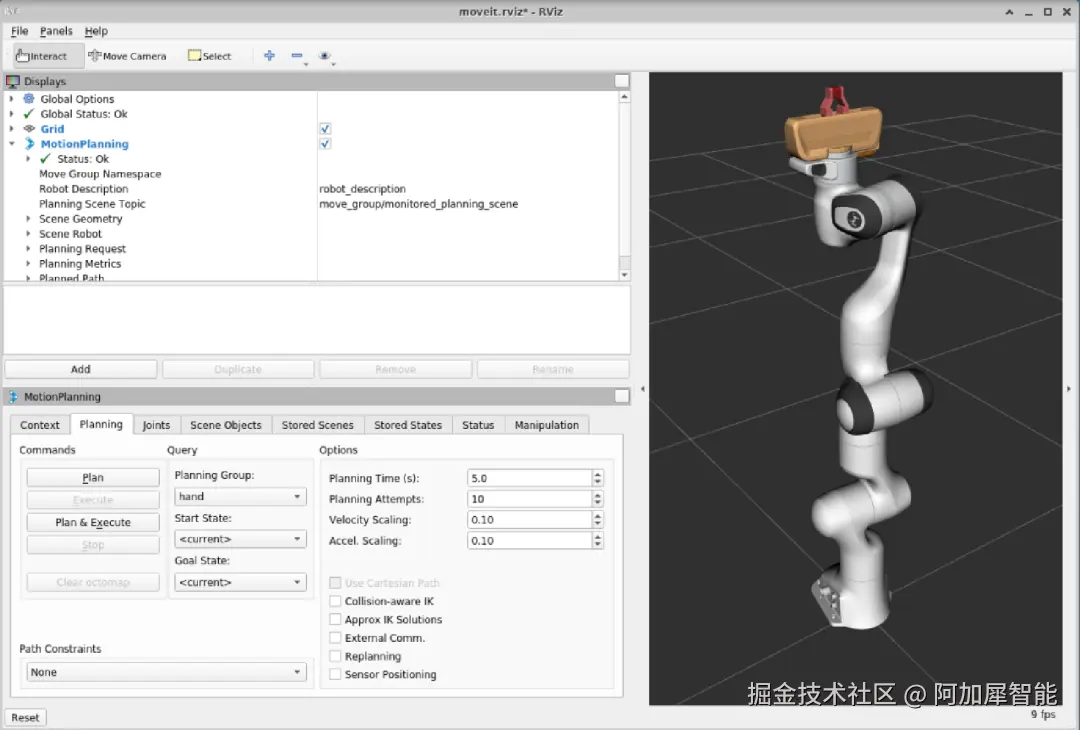Open the Stored States tab
The height and width of the screenshot is (730, 1080).
(408, 425)
